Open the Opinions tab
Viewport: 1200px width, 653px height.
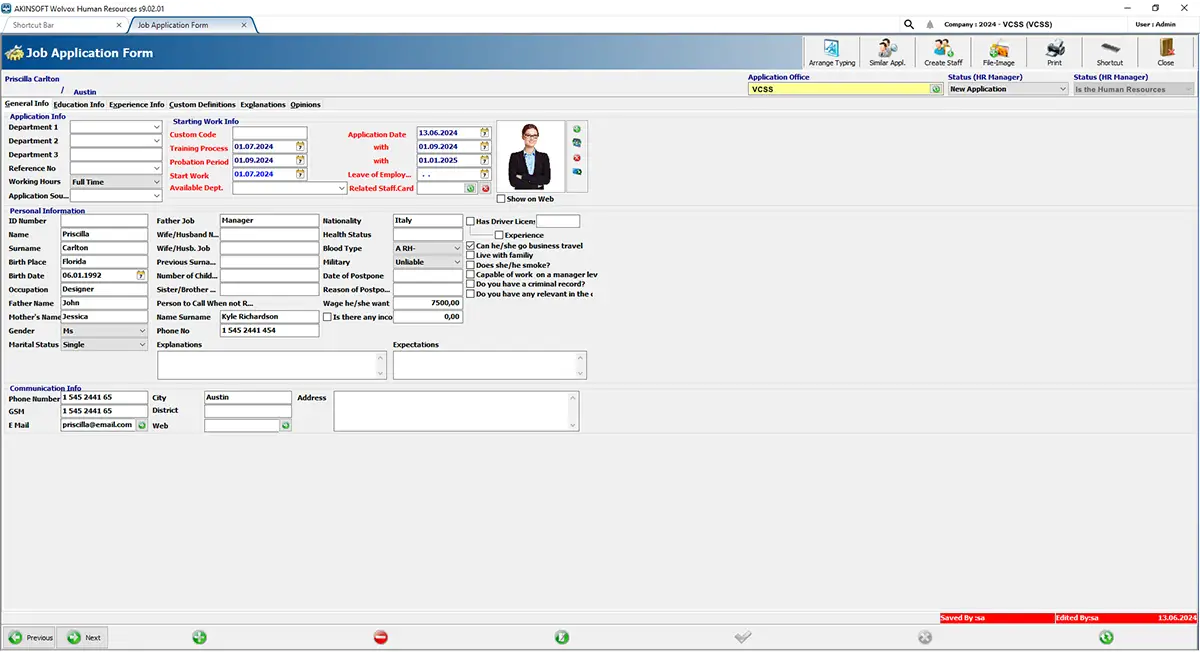[x=306, y=104]
